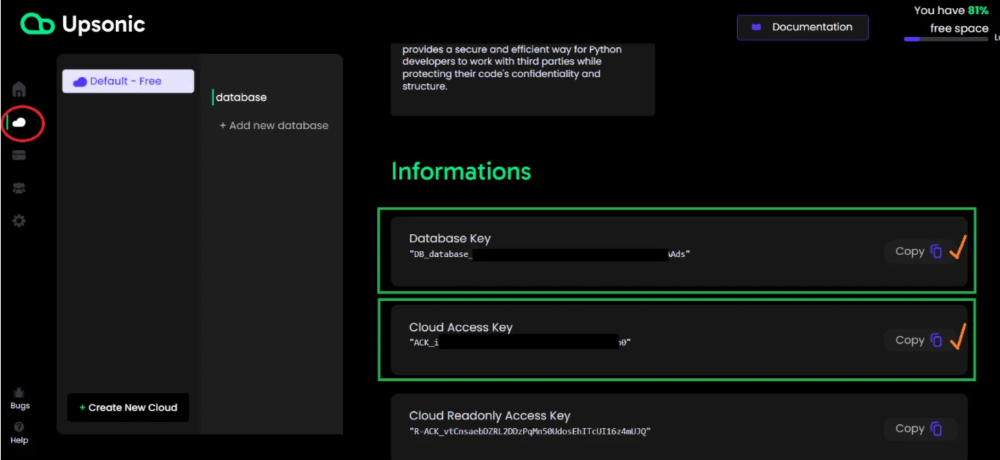Open the billing card icon in sidebar

(x=19, y=155)
